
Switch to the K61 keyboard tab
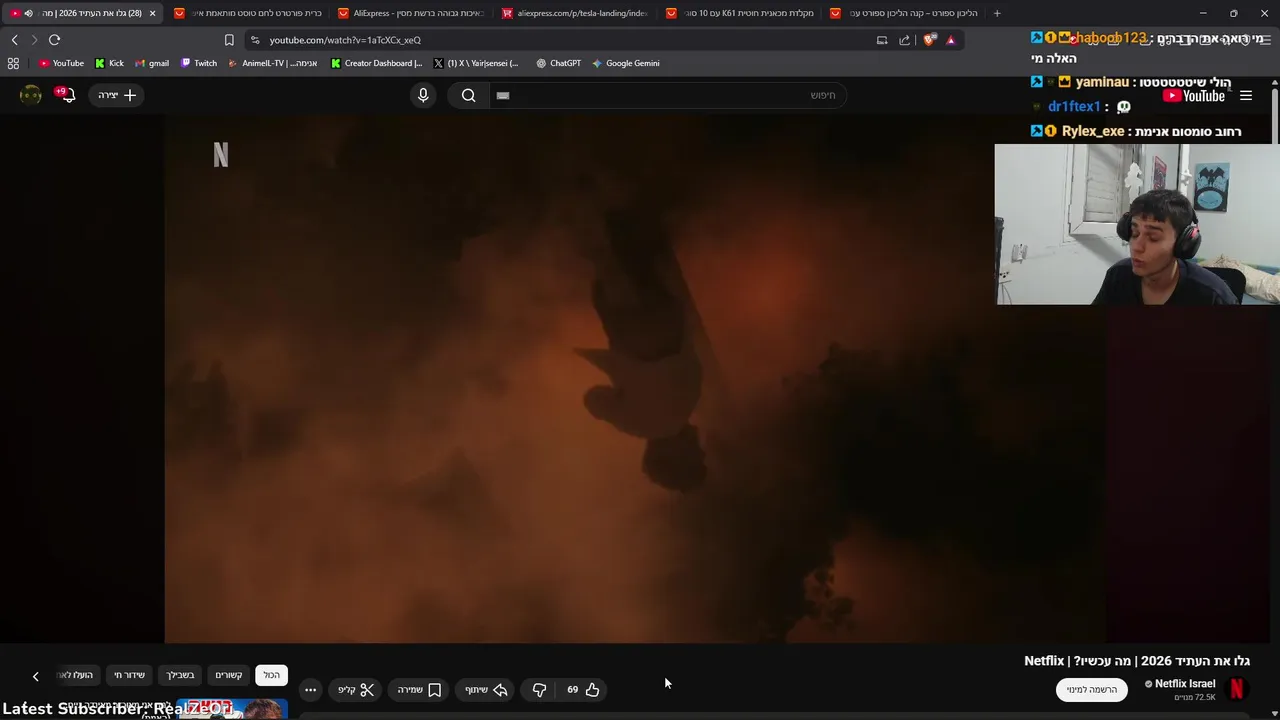pyautogui.click(x=738, y=13)
